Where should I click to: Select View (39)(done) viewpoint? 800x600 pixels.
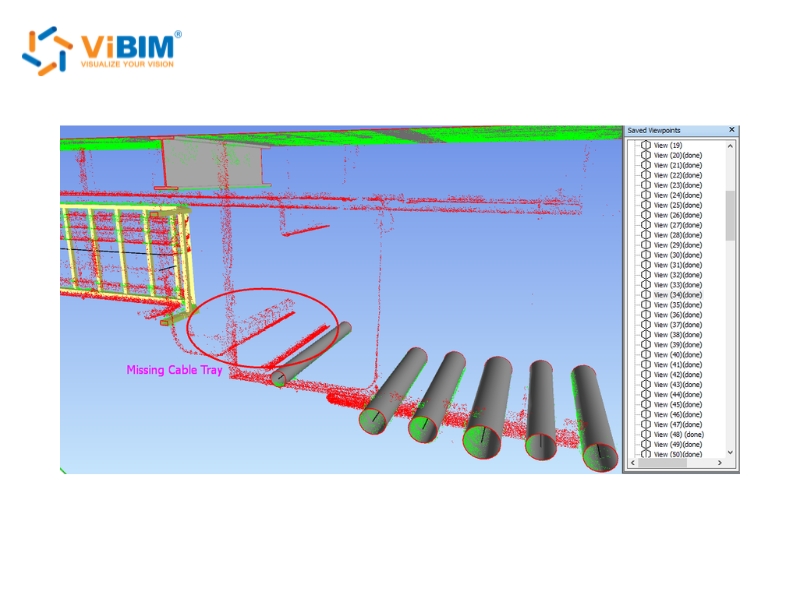click(678, 344)
